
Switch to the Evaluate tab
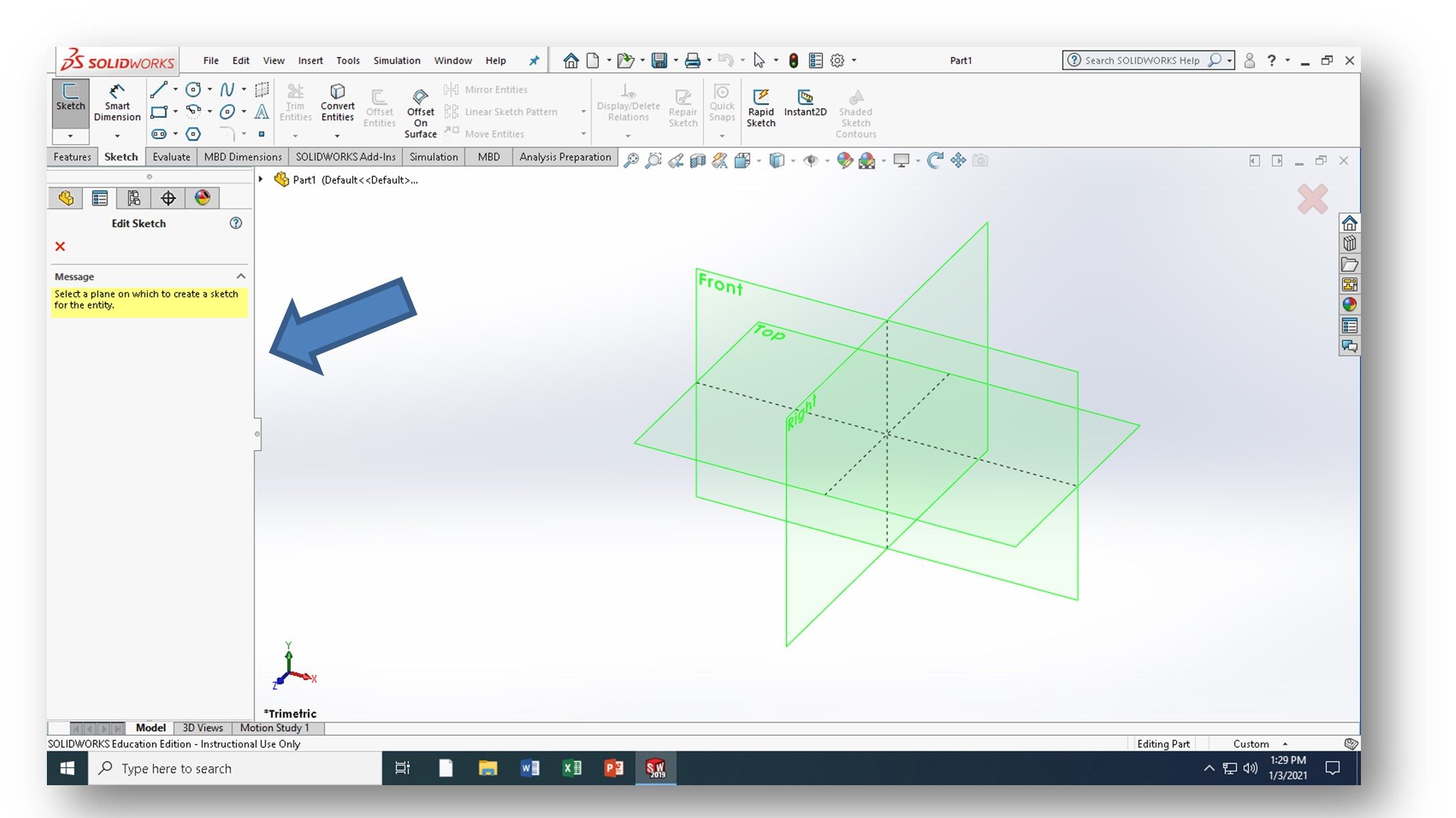(x=171, y=157)
